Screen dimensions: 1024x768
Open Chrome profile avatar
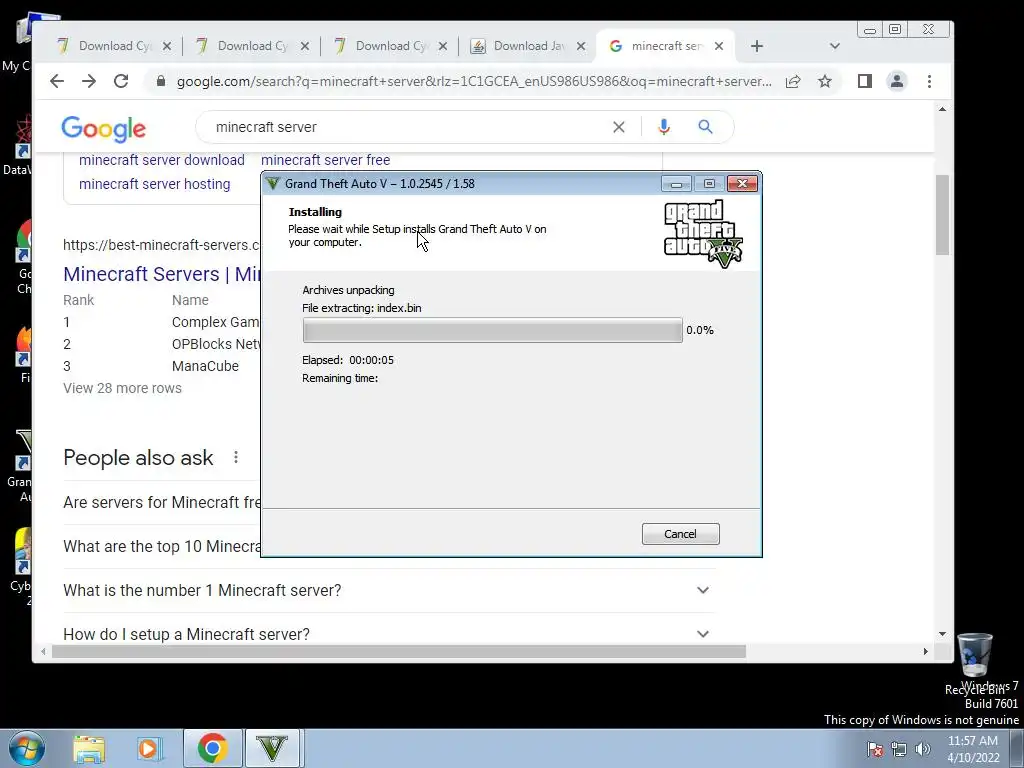(897, 81)
